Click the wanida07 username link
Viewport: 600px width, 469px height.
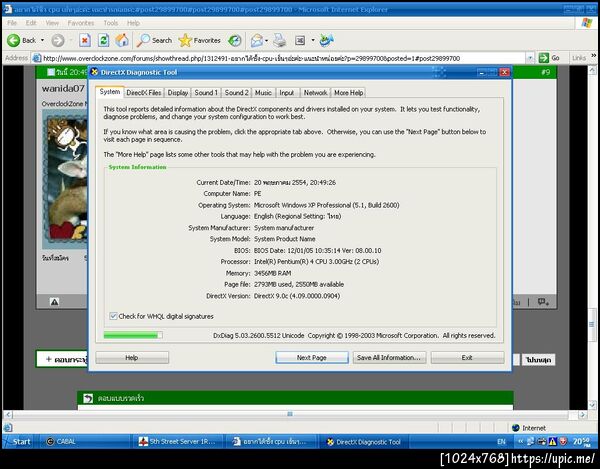click(x=63, y=88)
